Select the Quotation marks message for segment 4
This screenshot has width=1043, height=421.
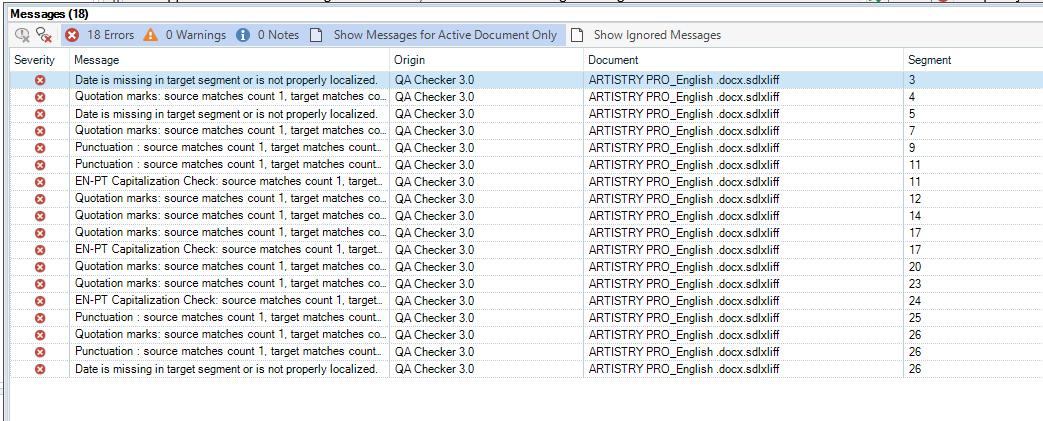coord(230,96)
